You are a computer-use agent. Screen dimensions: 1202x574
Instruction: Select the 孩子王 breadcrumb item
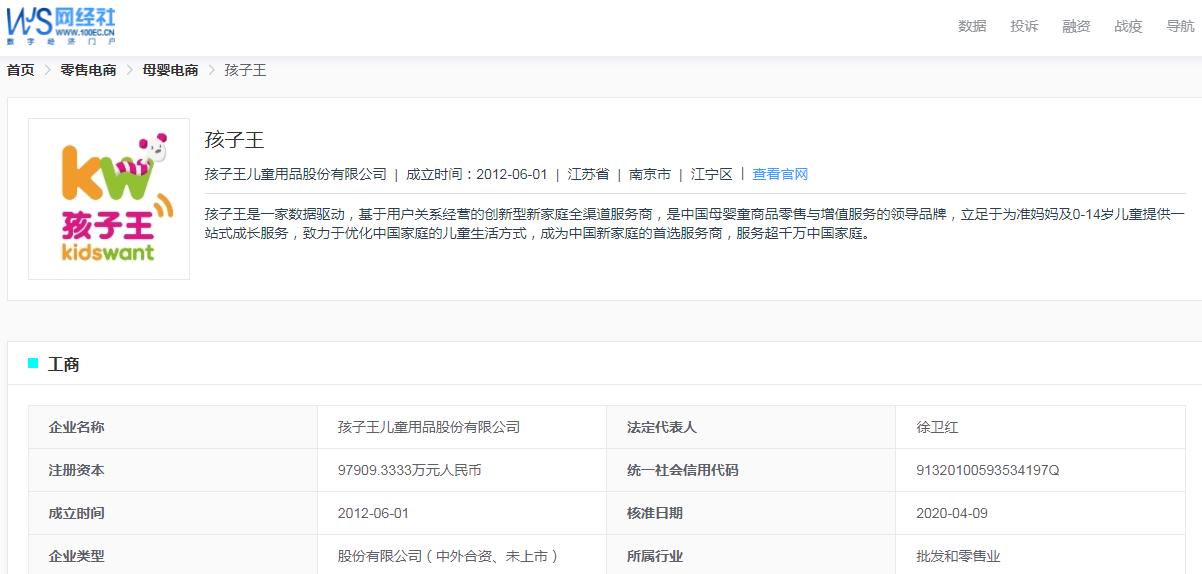pos(245,70)
